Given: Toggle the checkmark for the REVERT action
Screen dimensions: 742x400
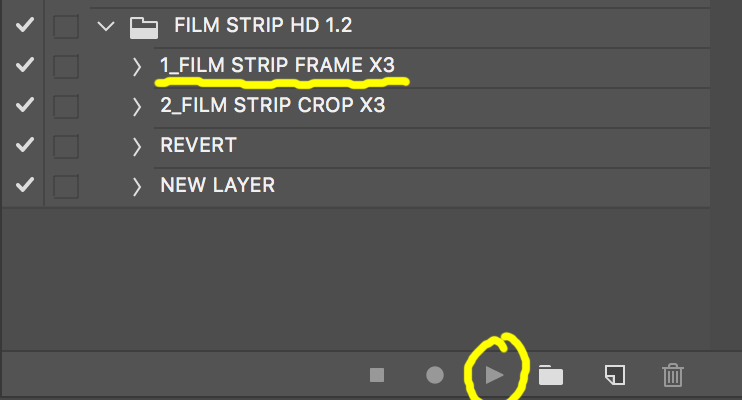Looking at the screenshot, I should tap(25, 145).
